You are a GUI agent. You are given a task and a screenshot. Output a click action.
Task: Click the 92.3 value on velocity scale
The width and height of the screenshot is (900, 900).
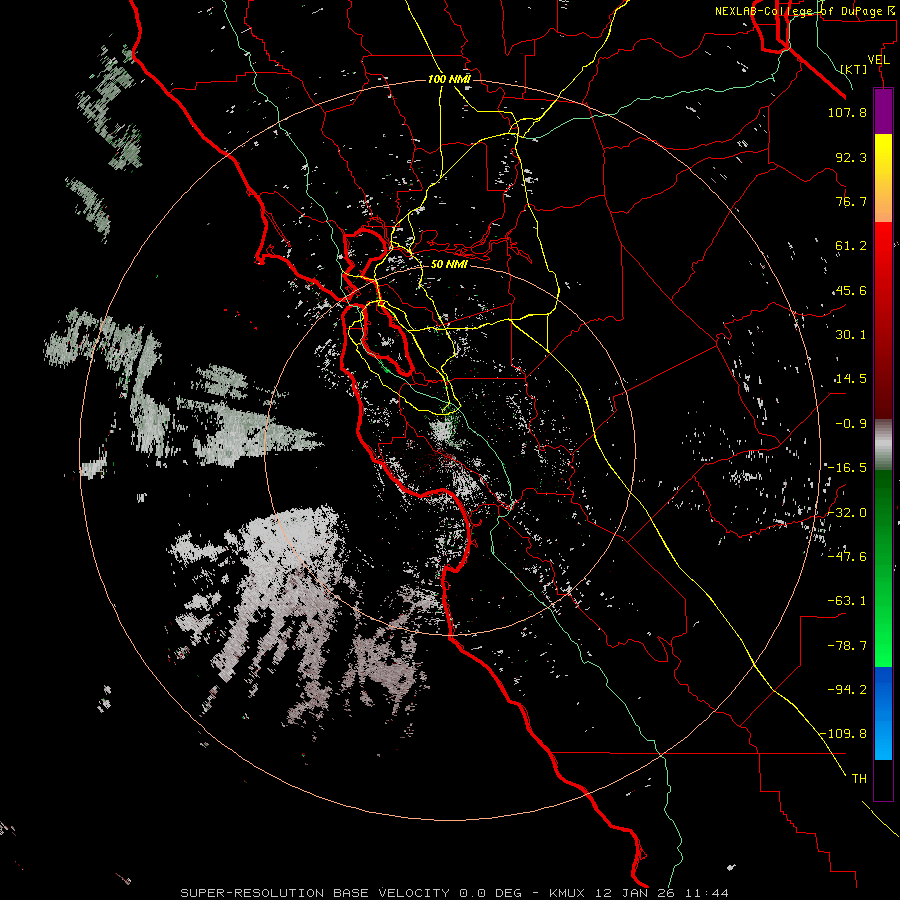851,157
